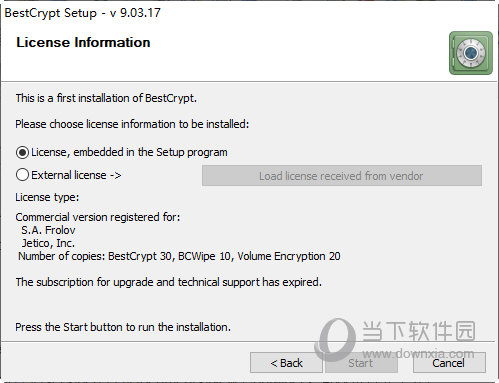The width and height of the screenshot is (499, 383).
Task: Go back with the Back button
Action: (x=286, y=363)
